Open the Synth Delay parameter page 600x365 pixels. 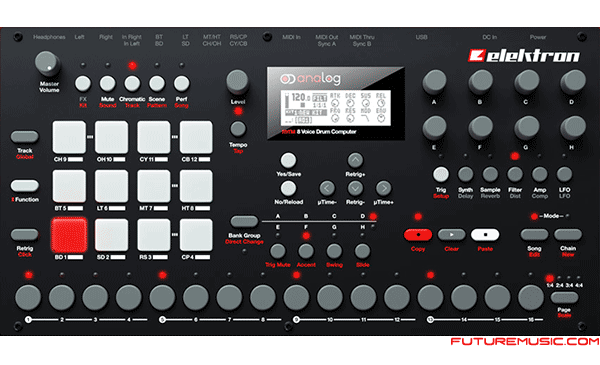point(465,174)
